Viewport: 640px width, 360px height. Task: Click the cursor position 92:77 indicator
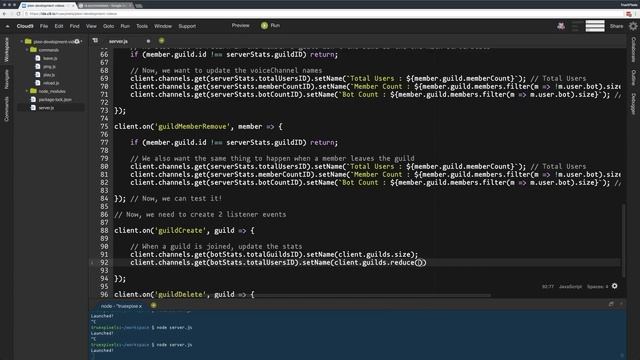[x=548, y=287]
